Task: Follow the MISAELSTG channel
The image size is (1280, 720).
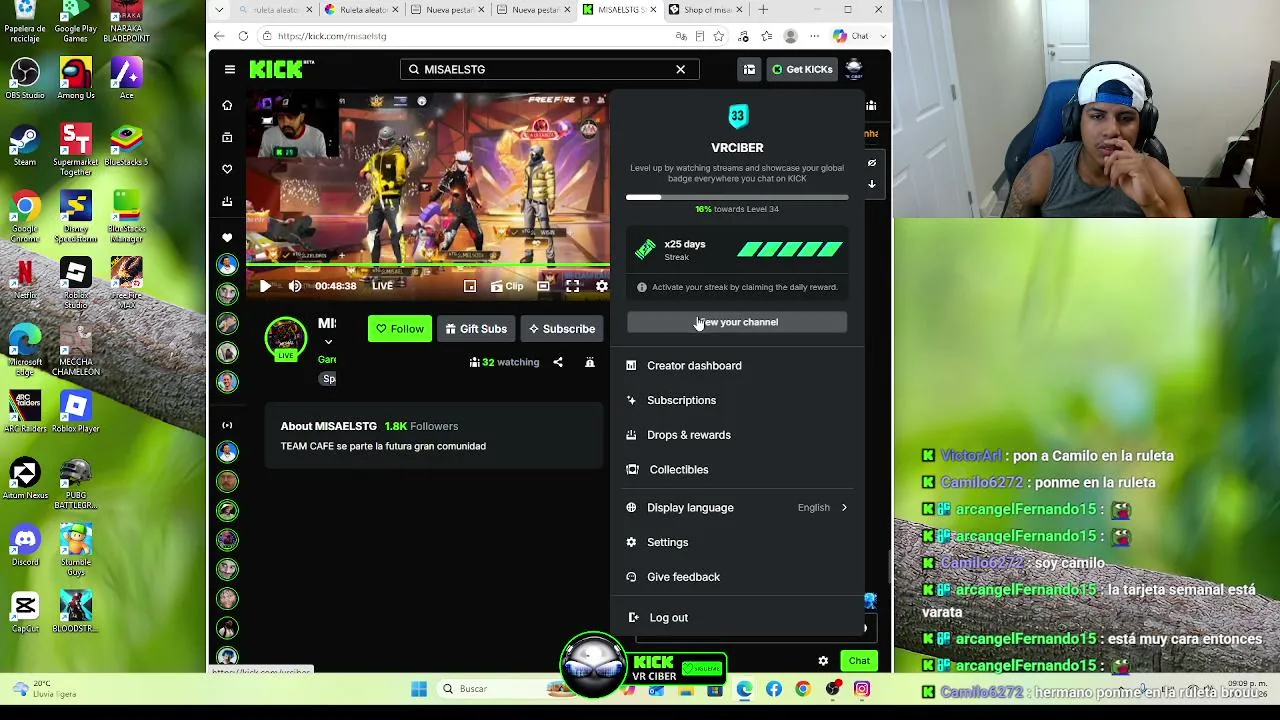Action: [399, 329]
